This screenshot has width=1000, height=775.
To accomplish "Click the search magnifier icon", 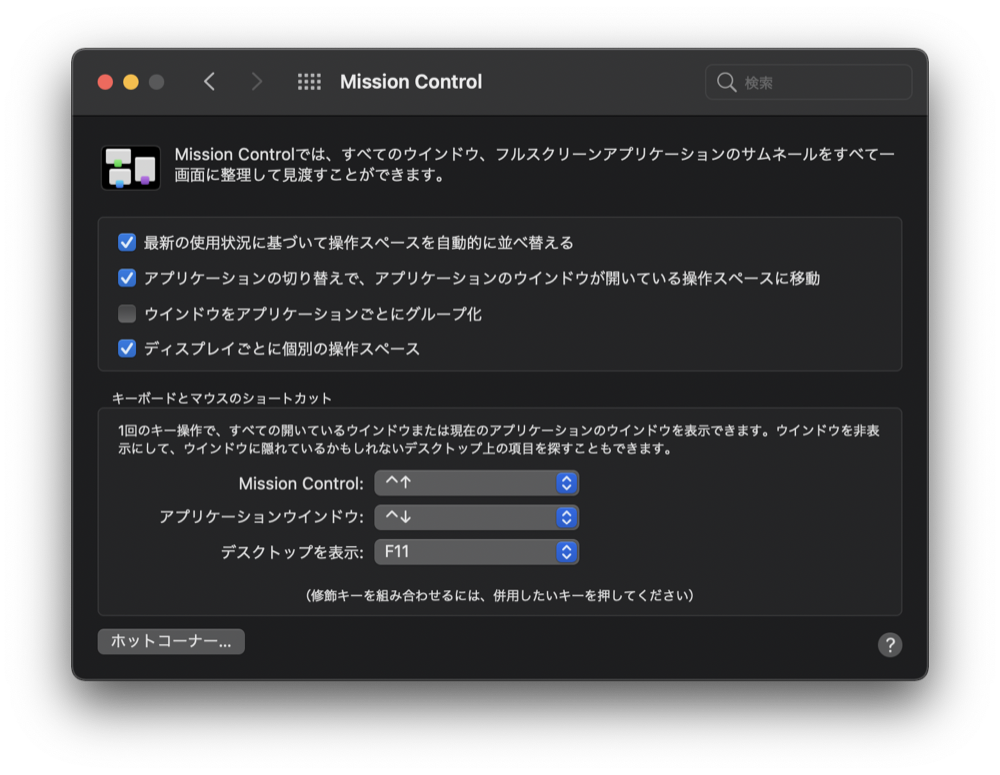I will point(726,82).
